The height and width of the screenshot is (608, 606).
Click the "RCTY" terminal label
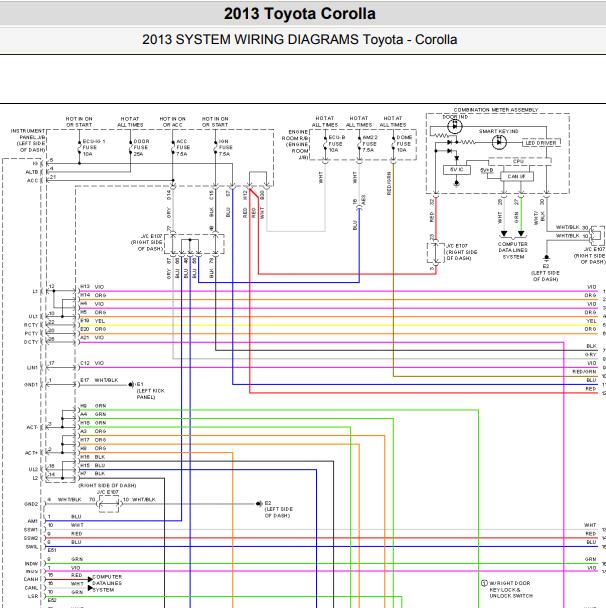[x=31, y=325]
